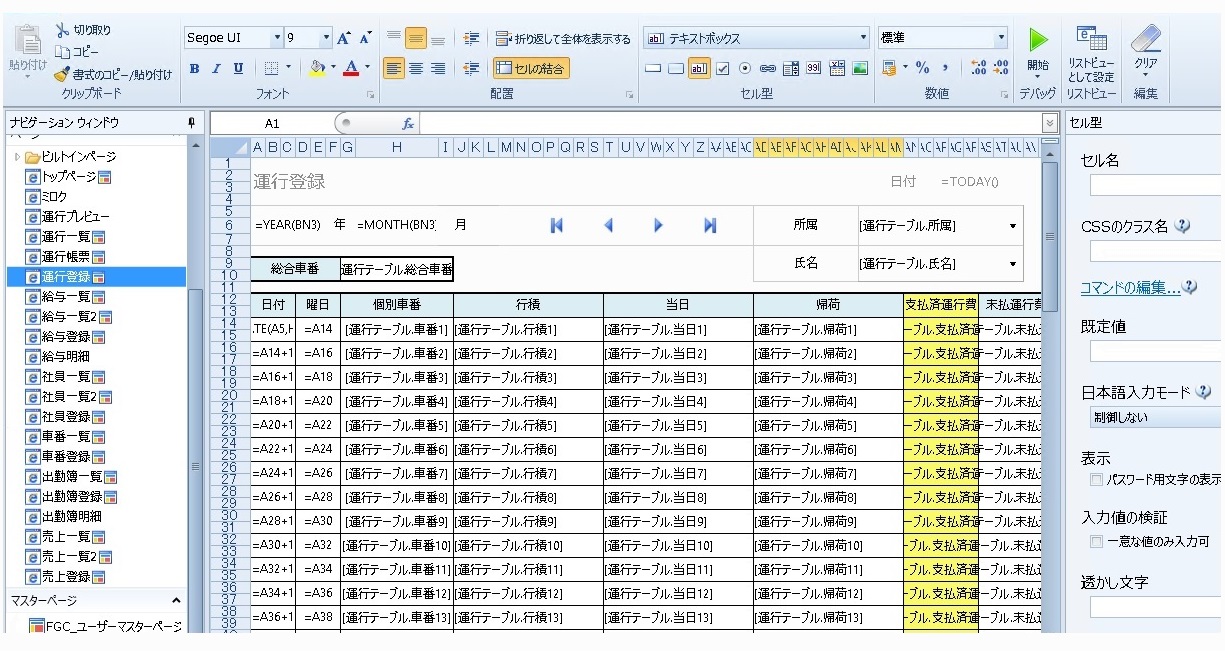Open the テキストボックス cell type dropdown
Viewport: 1225px width, 652px height.
(x=863, y=37)
